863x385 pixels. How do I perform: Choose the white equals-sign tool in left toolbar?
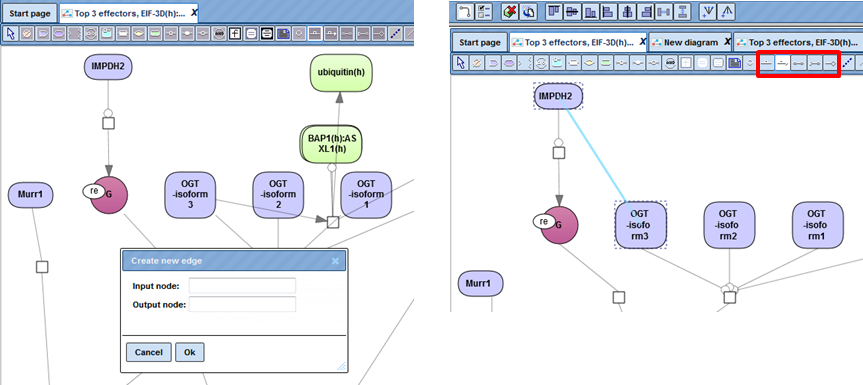click(251, 34)
